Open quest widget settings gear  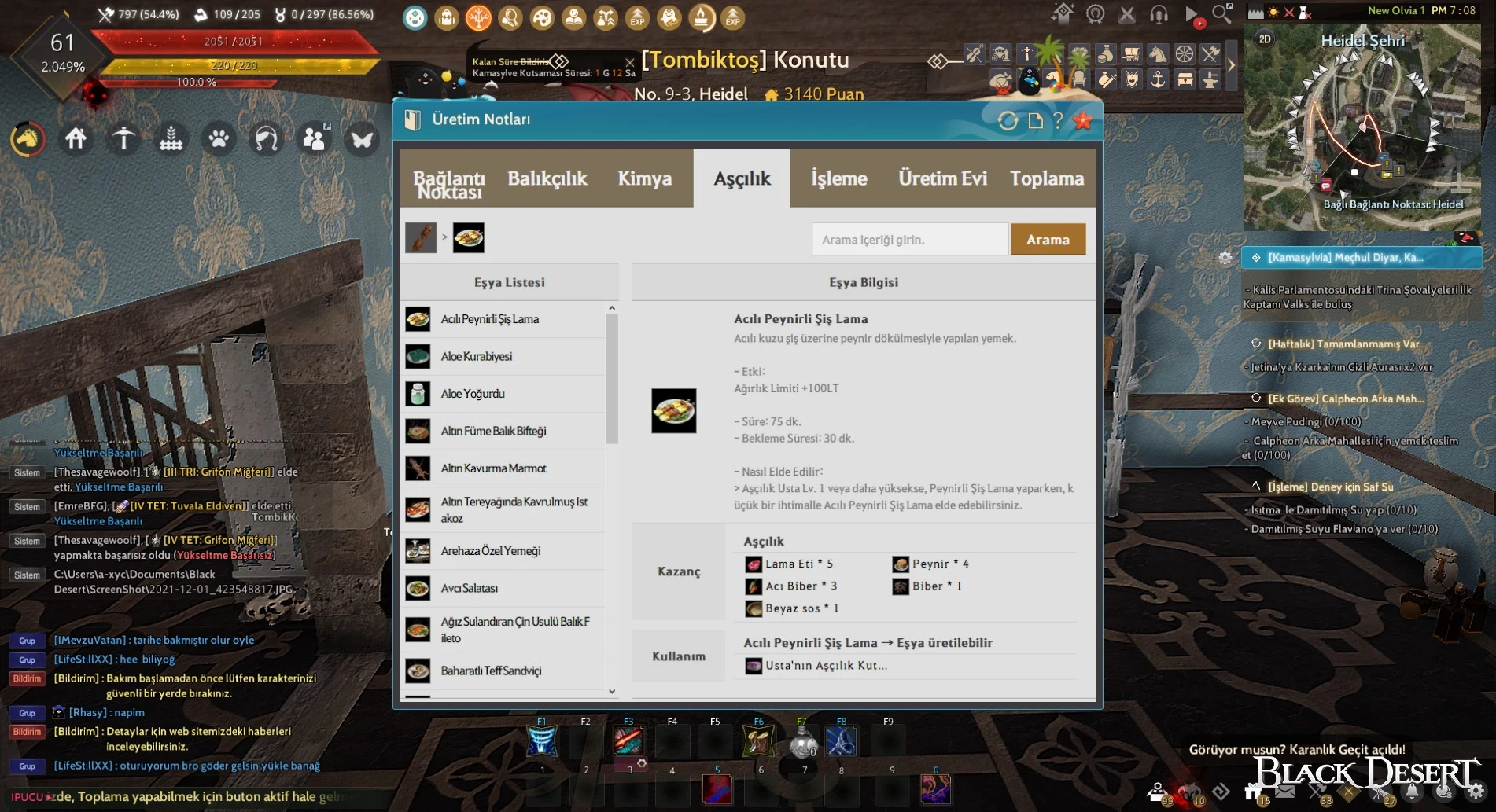point(1225,257)
